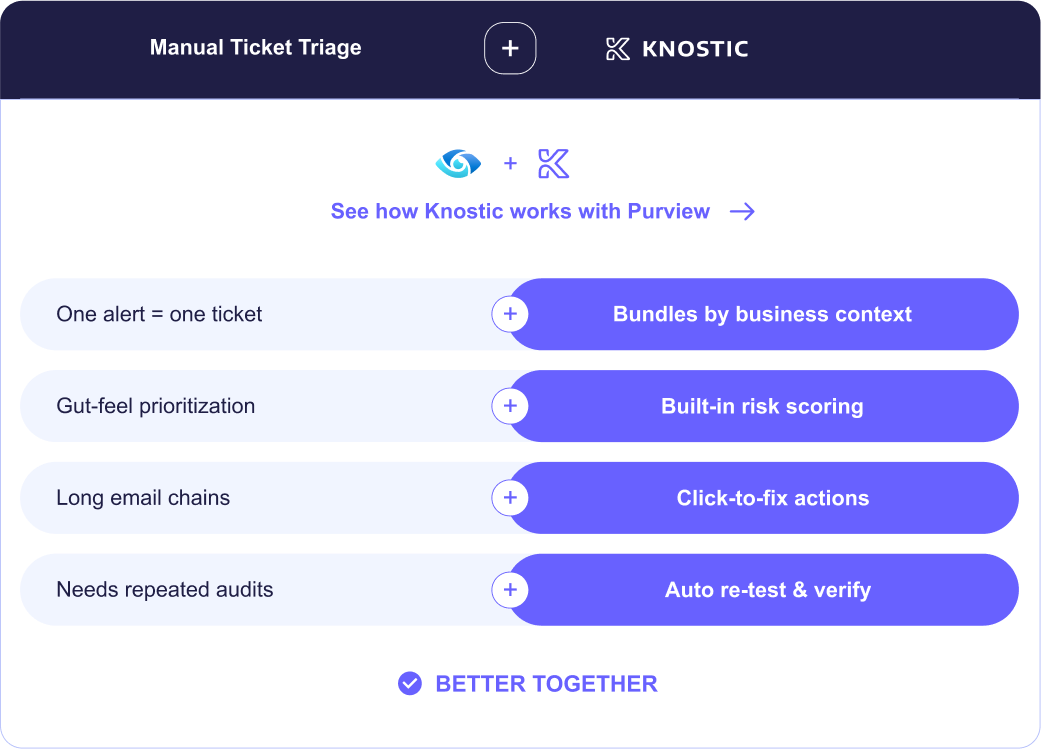Click plus circle on Needs repeated audits row
The height and width of the screenshot is (749, 1041).
click(x=510, y=590)
